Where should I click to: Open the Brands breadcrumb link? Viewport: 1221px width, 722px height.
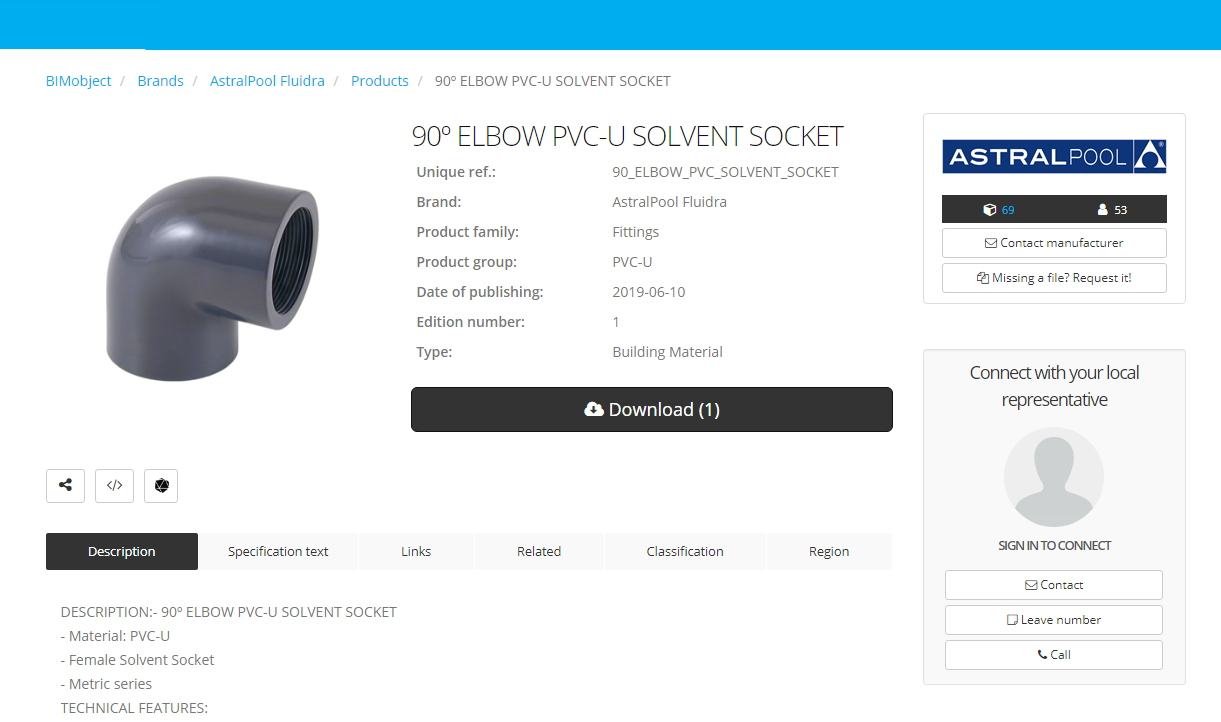click(x=161, y=81)
